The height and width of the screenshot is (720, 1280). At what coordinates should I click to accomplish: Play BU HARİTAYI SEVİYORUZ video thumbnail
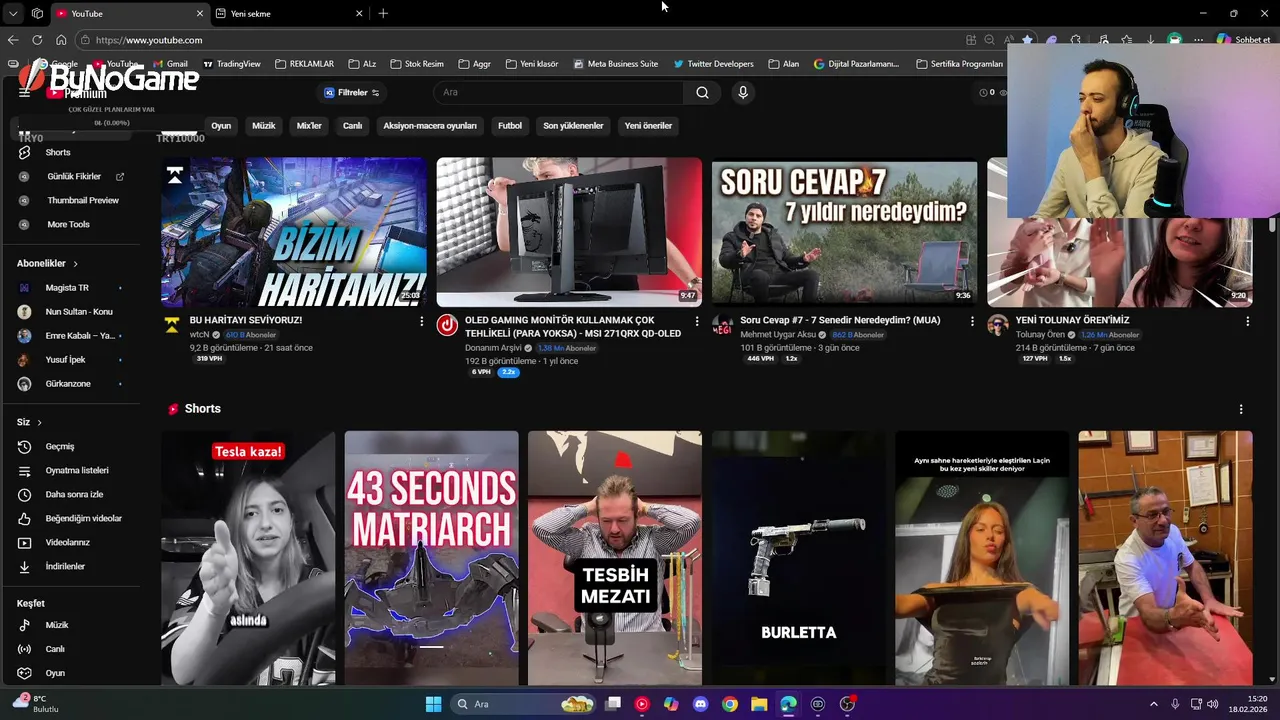294,232
